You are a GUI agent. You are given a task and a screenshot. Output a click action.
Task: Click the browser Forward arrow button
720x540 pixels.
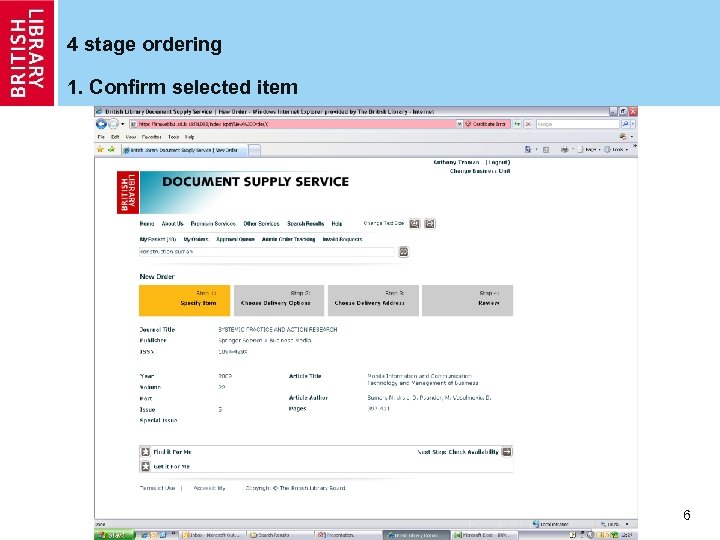(113, 124)
